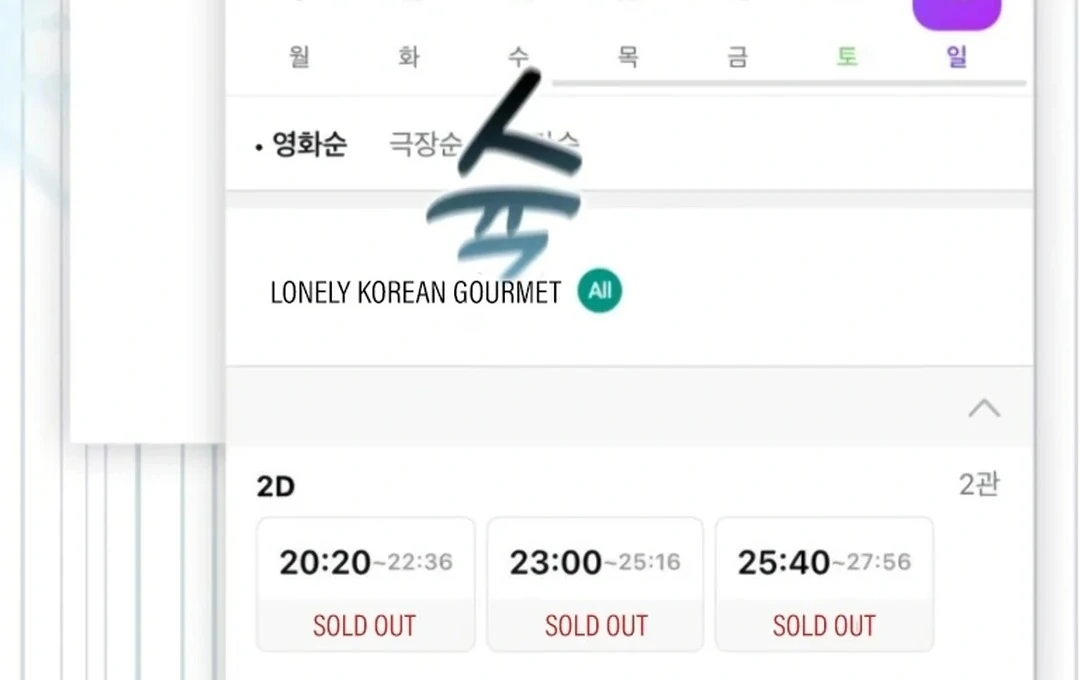
Task: Collapse the showtimes section with the chevron
Action: pos(984,408)
